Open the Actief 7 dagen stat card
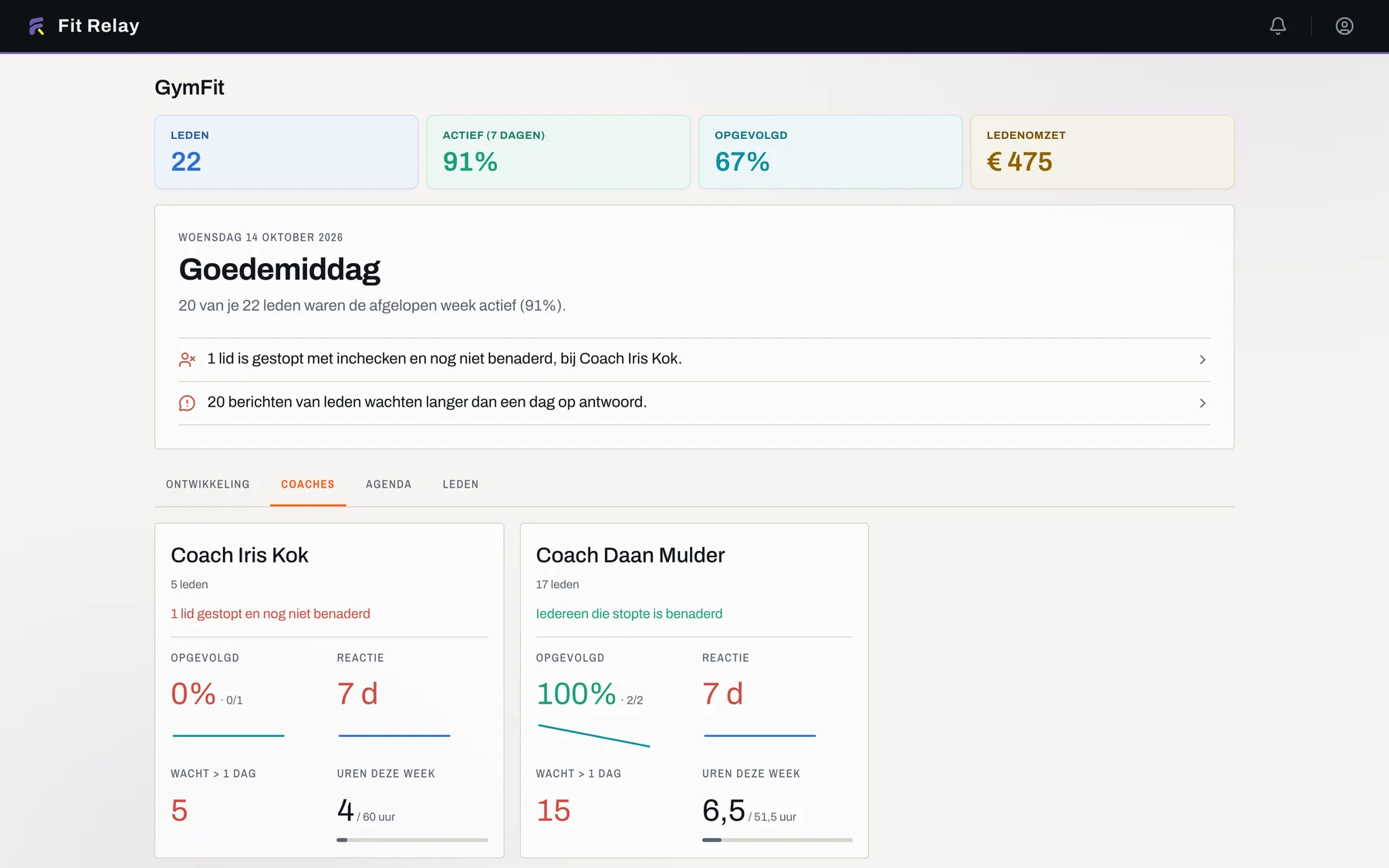 558,152
